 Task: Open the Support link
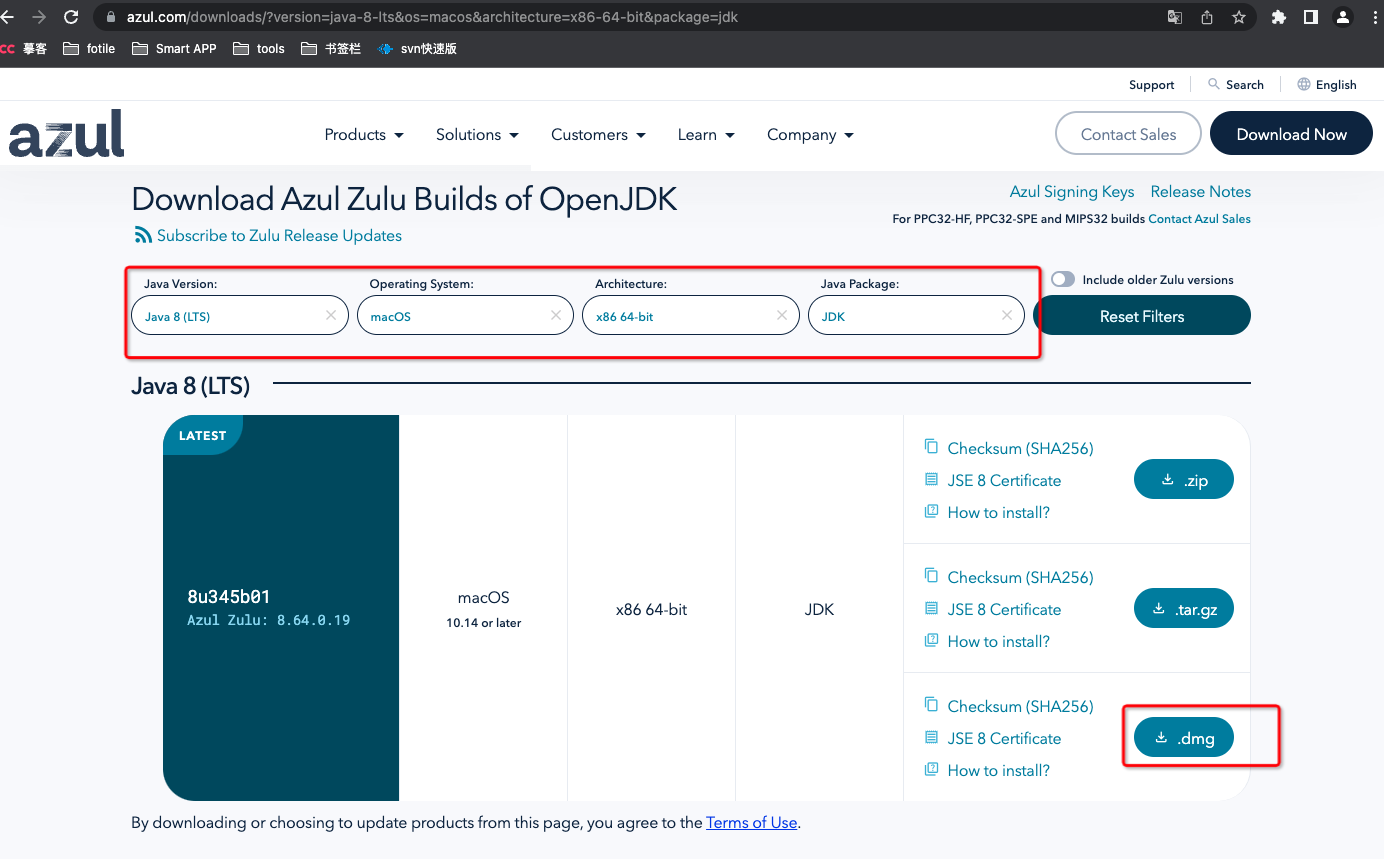coord(1151,85)
